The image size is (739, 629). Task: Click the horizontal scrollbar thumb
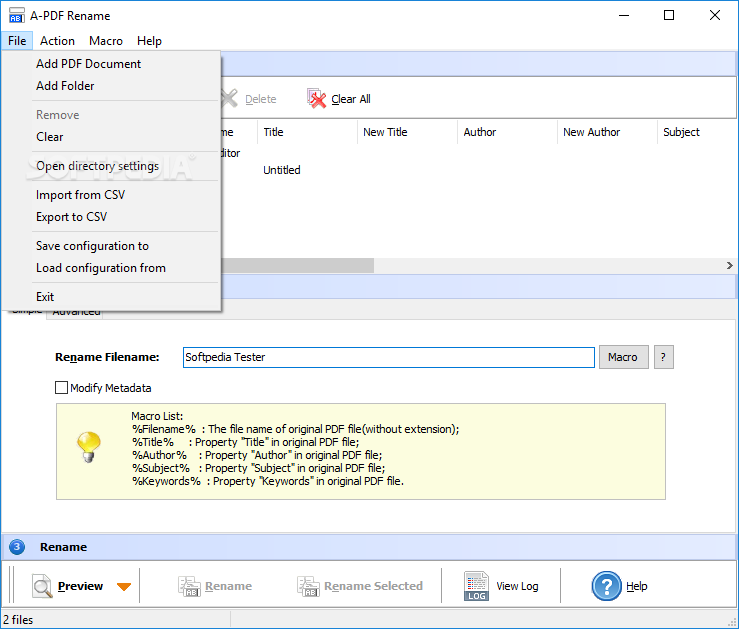tap(297, 265)
